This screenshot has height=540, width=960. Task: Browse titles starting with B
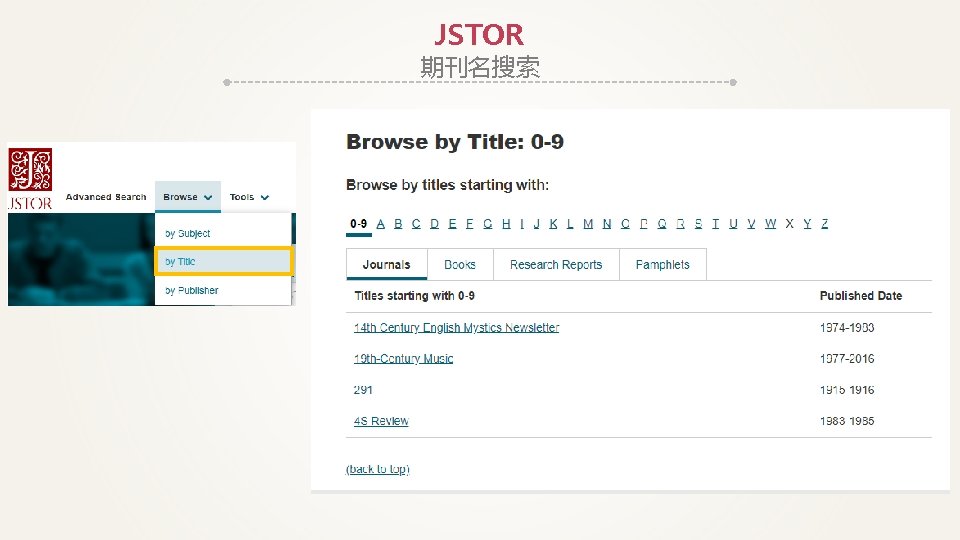pos(398,223)
